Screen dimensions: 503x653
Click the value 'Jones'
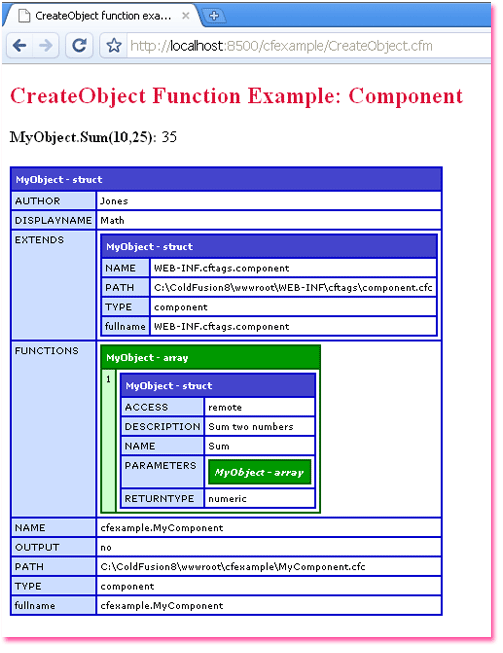[x=114, y=201]
